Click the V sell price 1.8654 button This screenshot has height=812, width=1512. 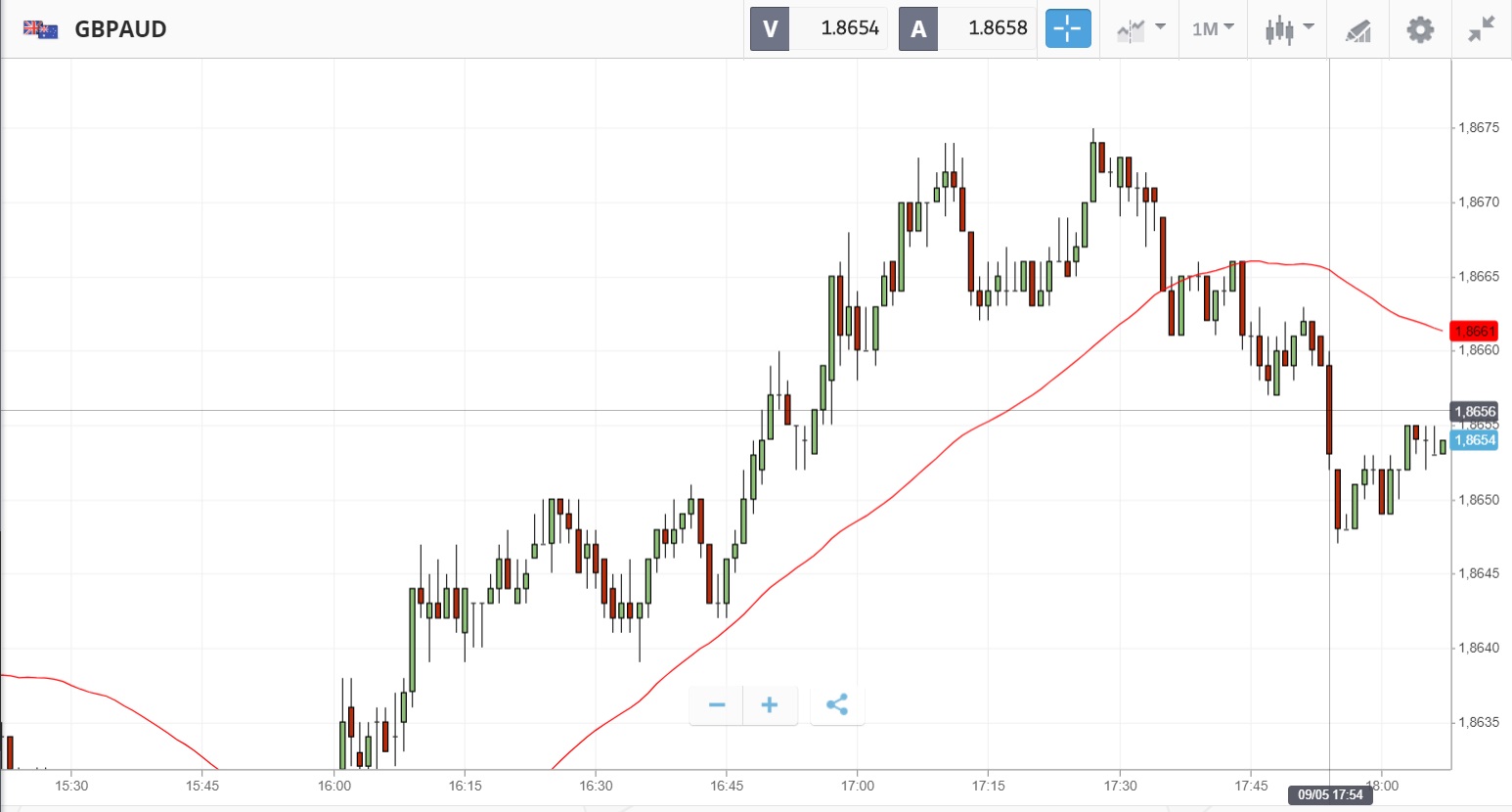pos(819,29)
